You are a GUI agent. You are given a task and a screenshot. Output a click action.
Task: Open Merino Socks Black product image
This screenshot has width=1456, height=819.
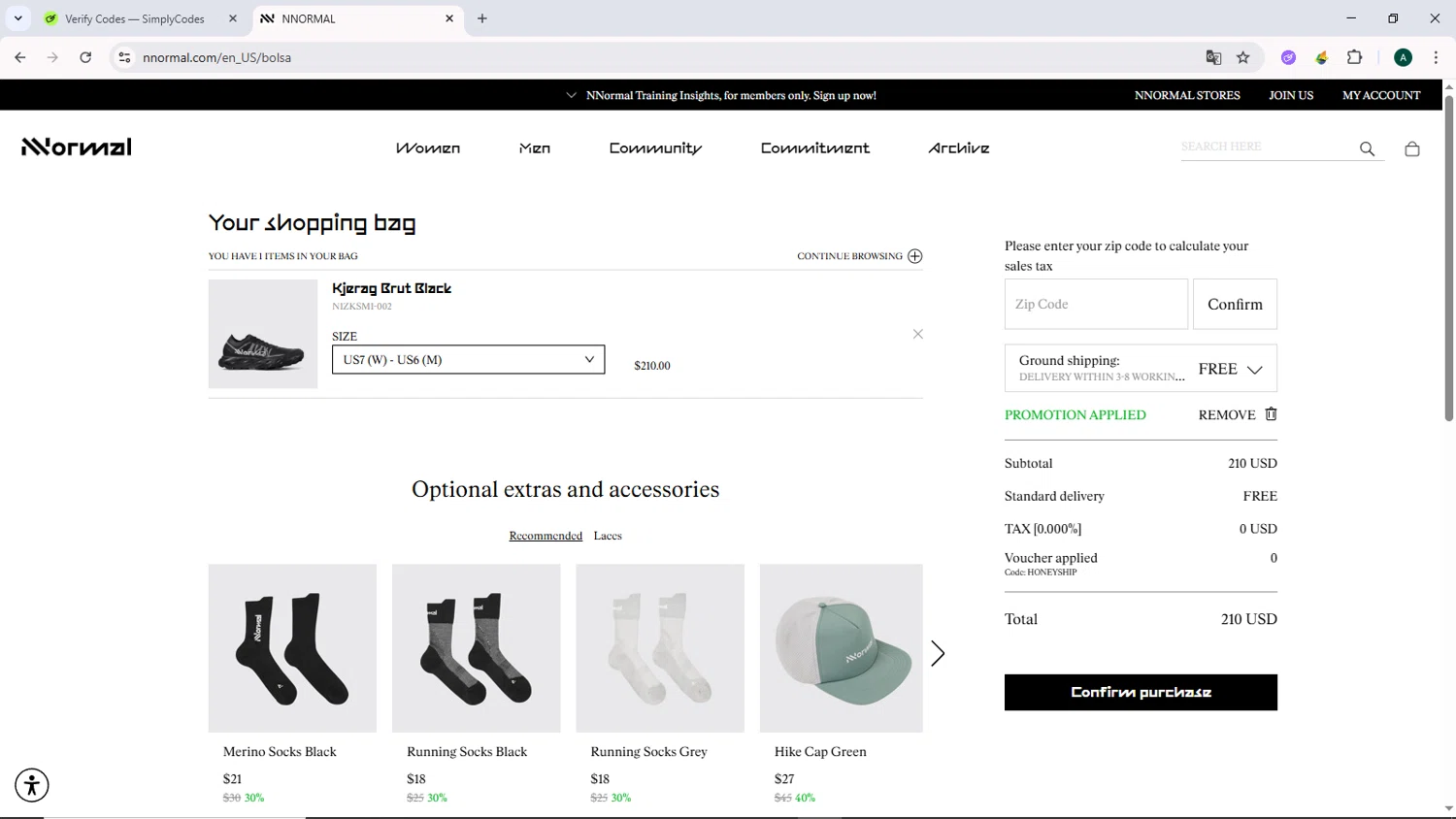click(x=292, y=648)
